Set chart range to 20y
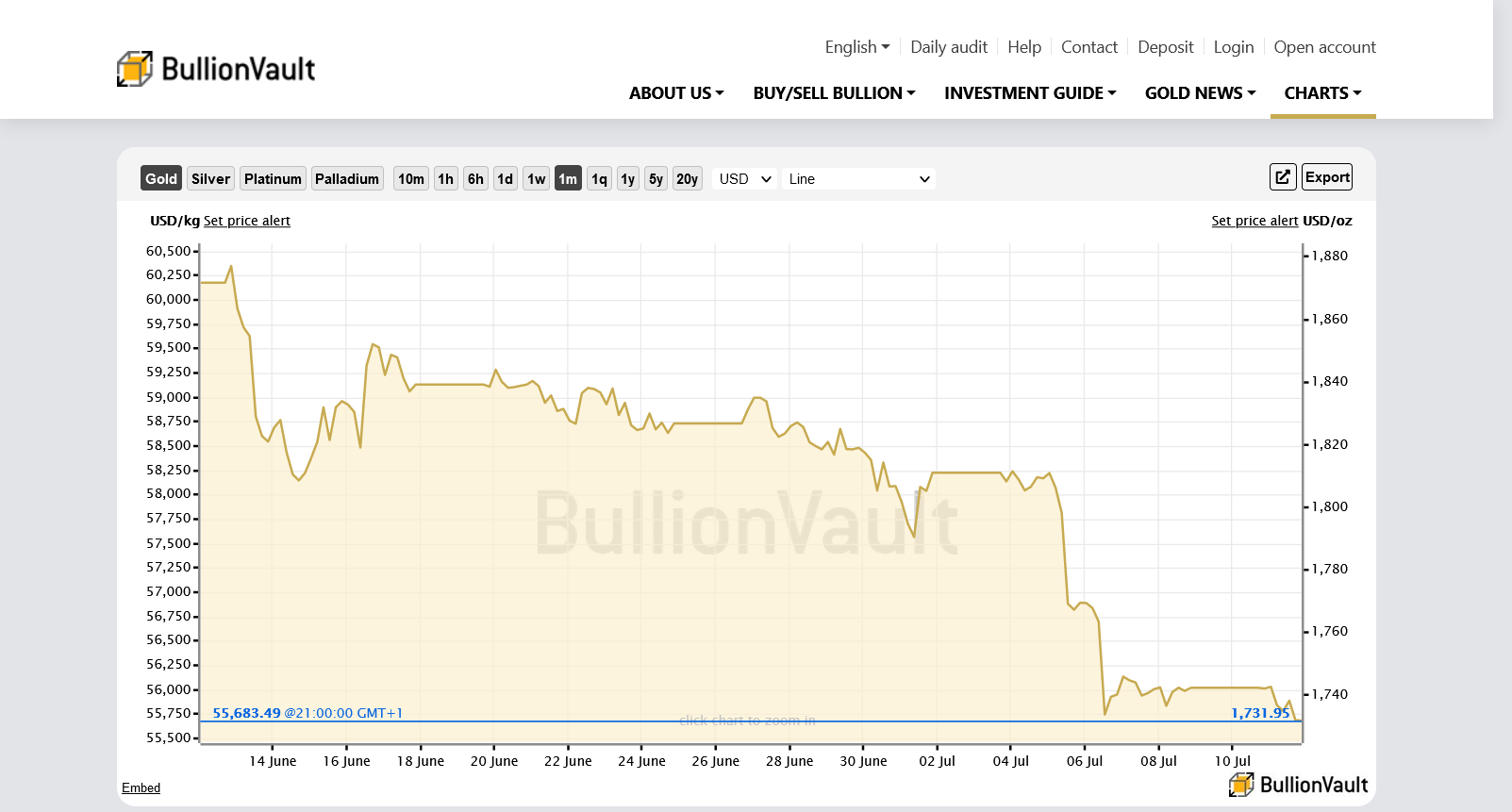 [x=687, y=178]
